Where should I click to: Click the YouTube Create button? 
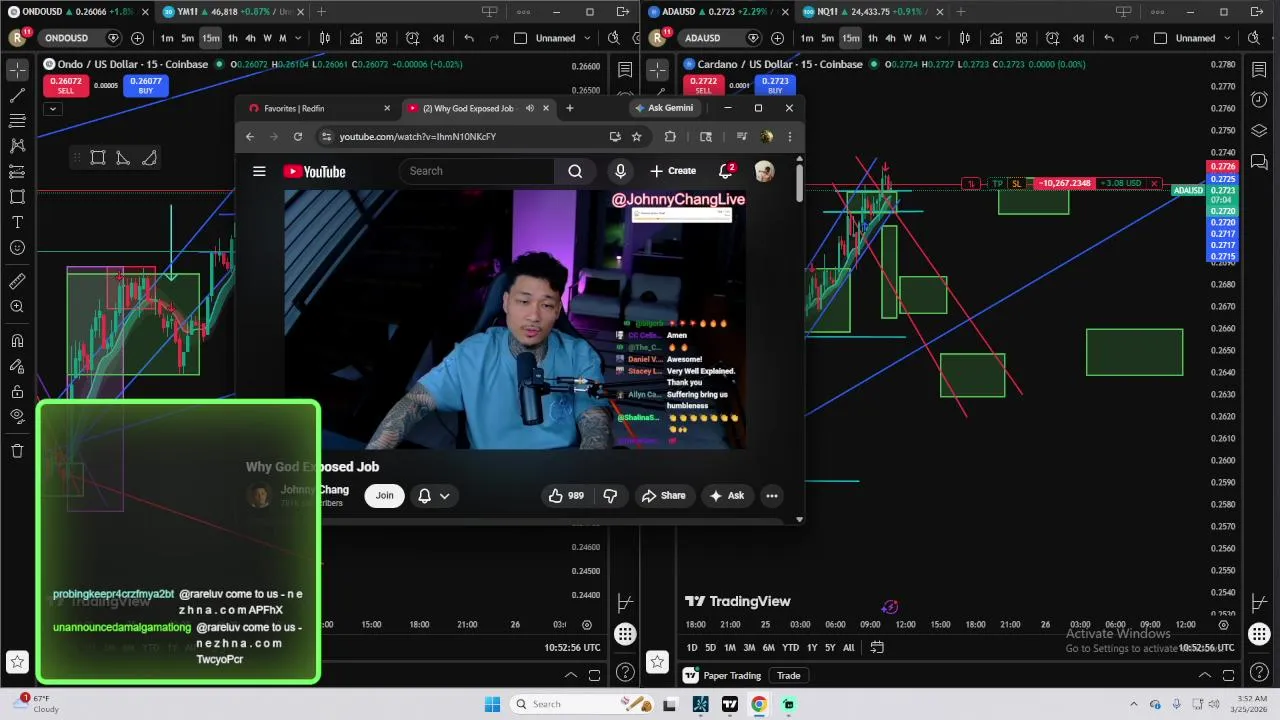tap(673, 171)
